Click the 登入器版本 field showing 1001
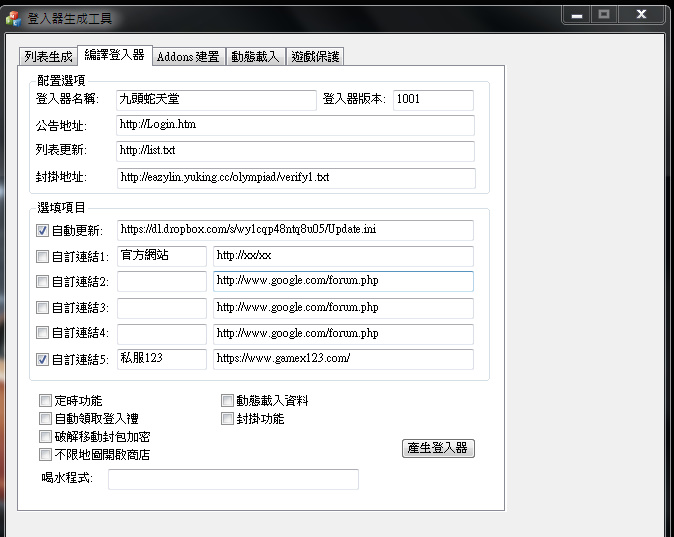674x537 pixels. click(433, 100)
